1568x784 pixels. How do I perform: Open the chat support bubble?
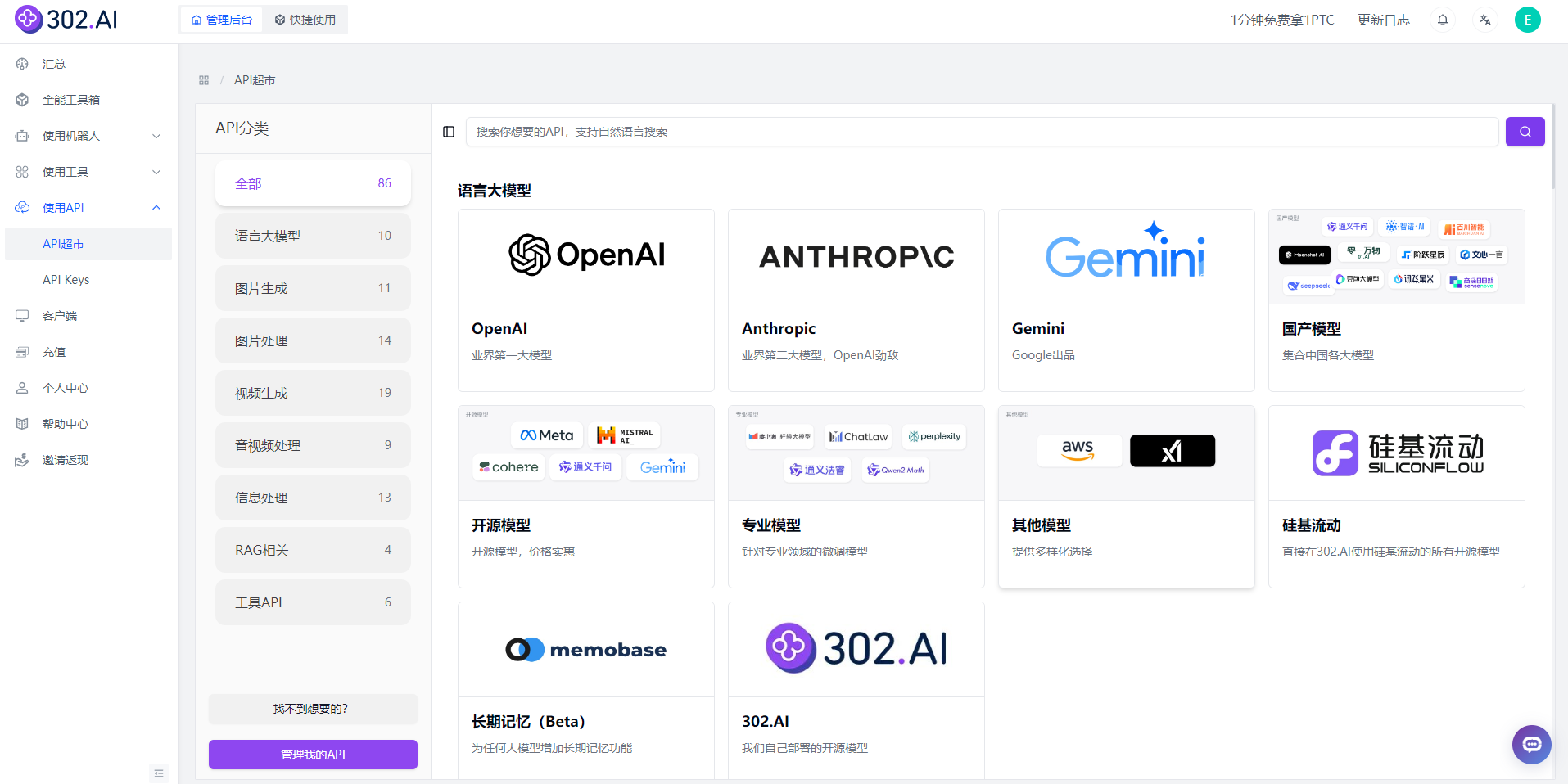[x=1532, y=745]
